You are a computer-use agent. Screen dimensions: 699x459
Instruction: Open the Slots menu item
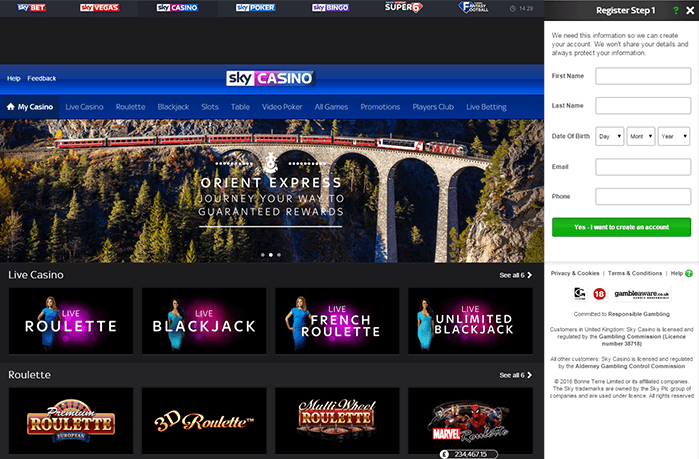click(210, 107)
